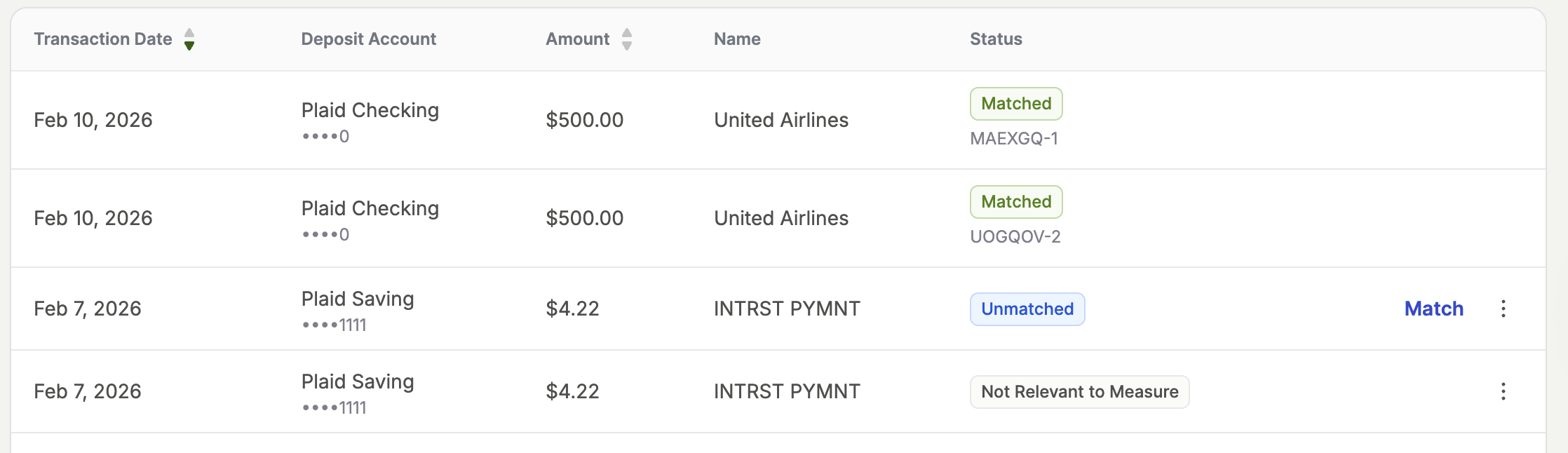Click INTRST PYMNT in the Not Relevant row
Viewport: 1568px width, 453px height.
point(787,391)
